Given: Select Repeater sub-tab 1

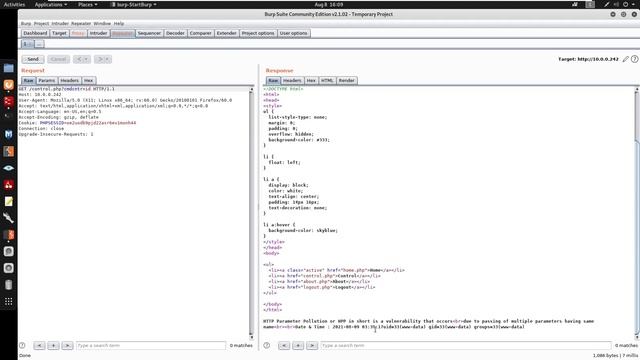Looking at the screenshot, I should click(27, 44).
